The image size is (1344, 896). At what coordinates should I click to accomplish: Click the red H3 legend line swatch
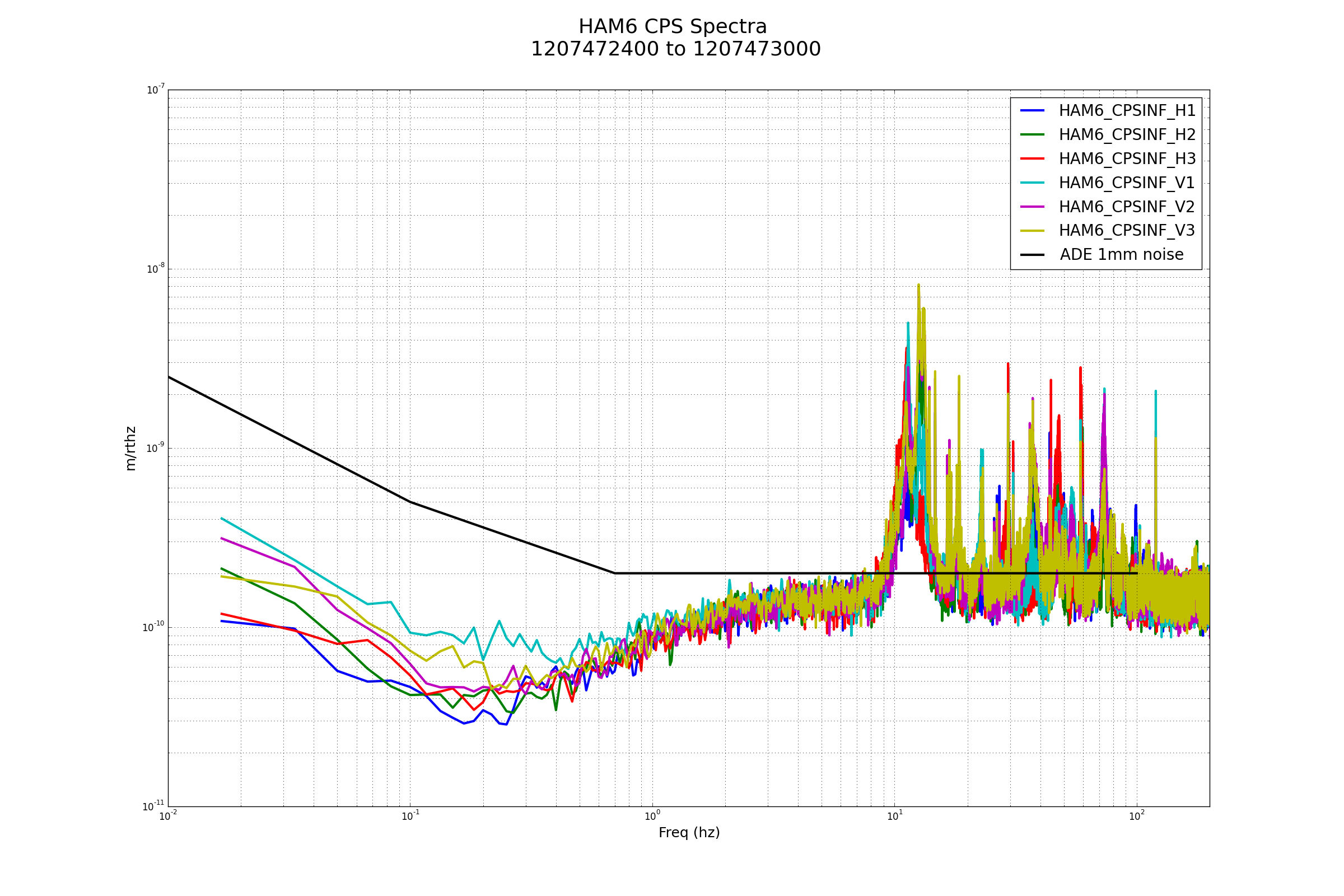pos(1032,158)
